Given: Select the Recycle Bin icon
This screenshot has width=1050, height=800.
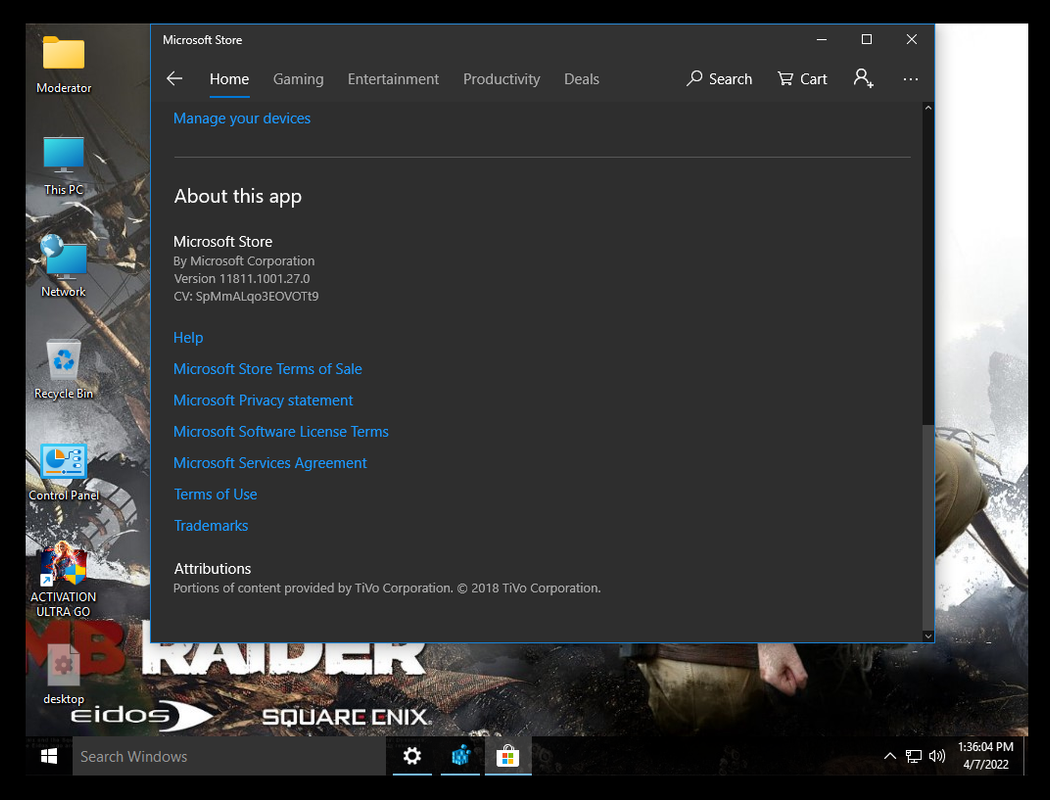Looking at the screenshot, I should (64, 369).
